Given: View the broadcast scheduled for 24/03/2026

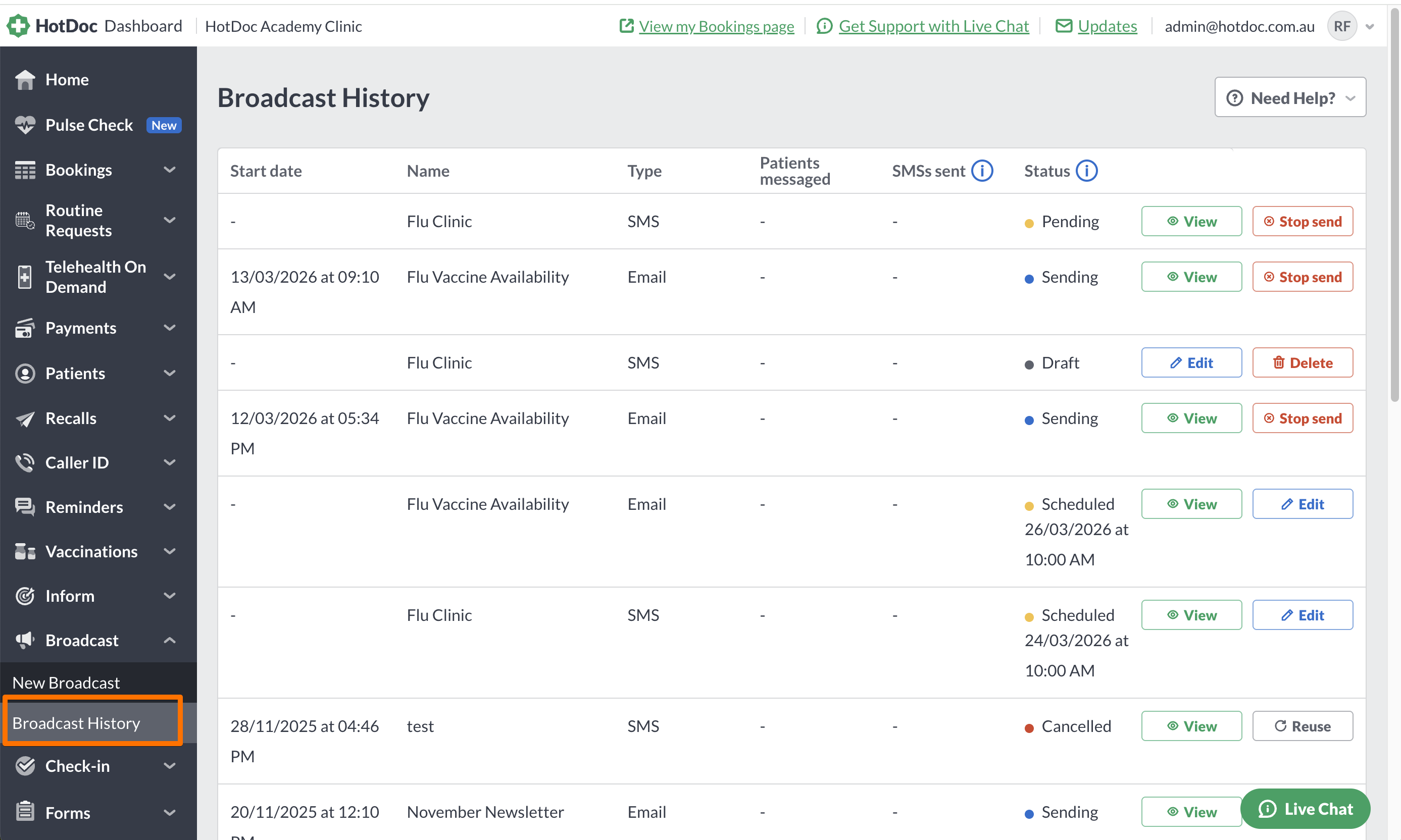Looking at the screenshot, I should 1191,615.
